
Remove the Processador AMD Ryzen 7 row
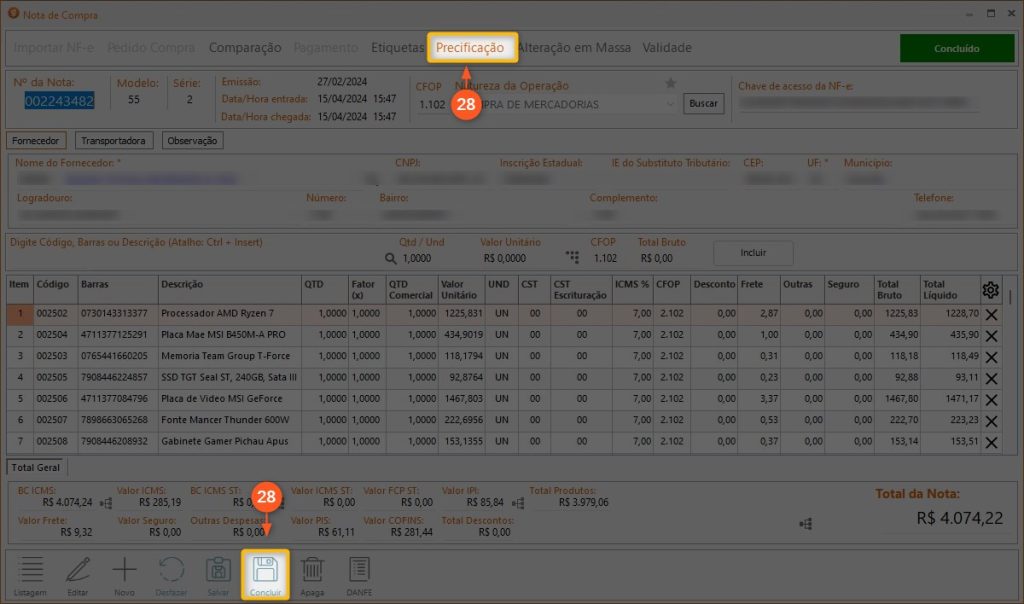pyautogui.click(x=991, y=313)
